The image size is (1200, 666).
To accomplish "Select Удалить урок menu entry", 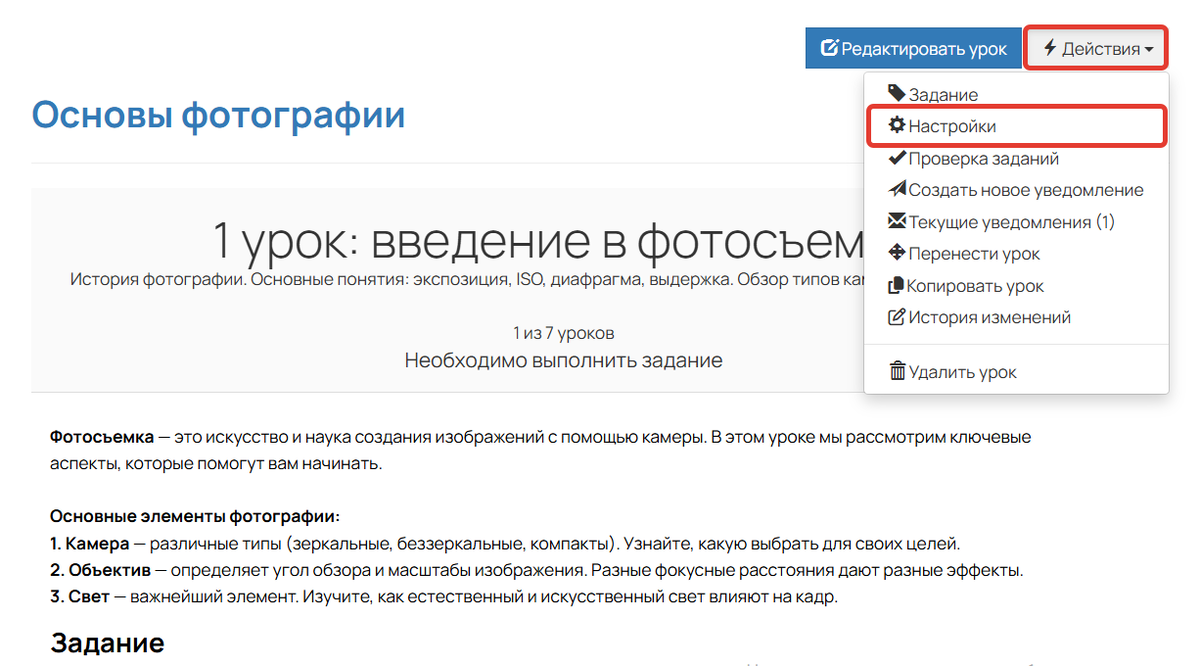I will (x=960, y=371).
